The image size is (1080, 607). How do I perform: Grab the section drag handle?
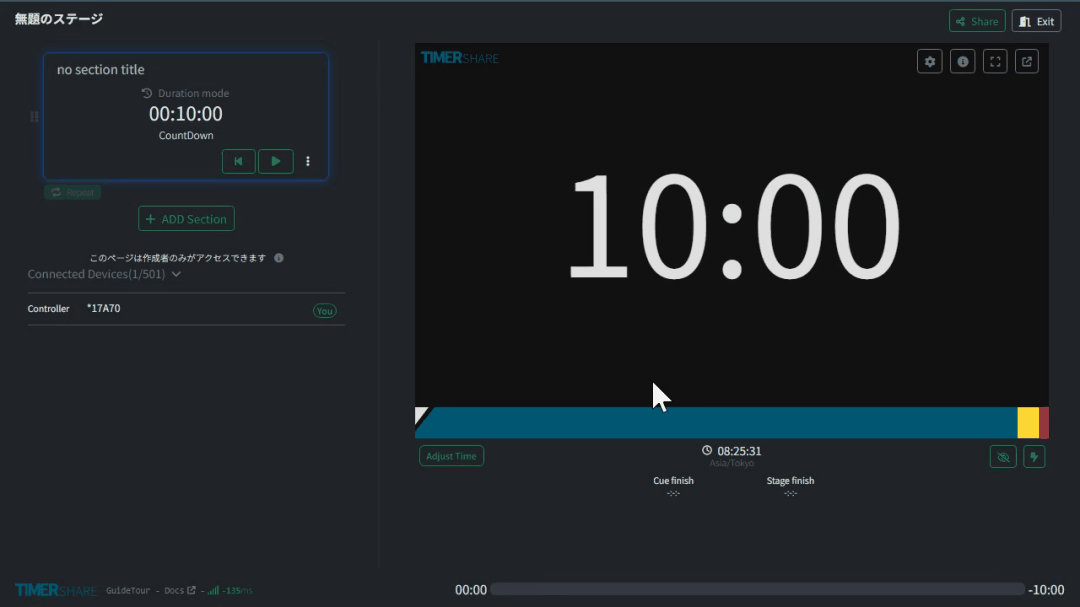(34, 117)
